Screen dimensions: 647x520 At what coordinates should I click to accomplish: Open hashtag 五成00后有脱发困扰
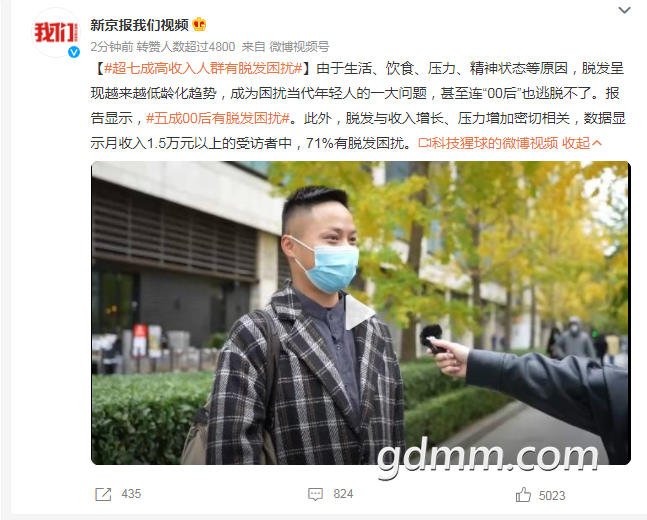point(218,118)
